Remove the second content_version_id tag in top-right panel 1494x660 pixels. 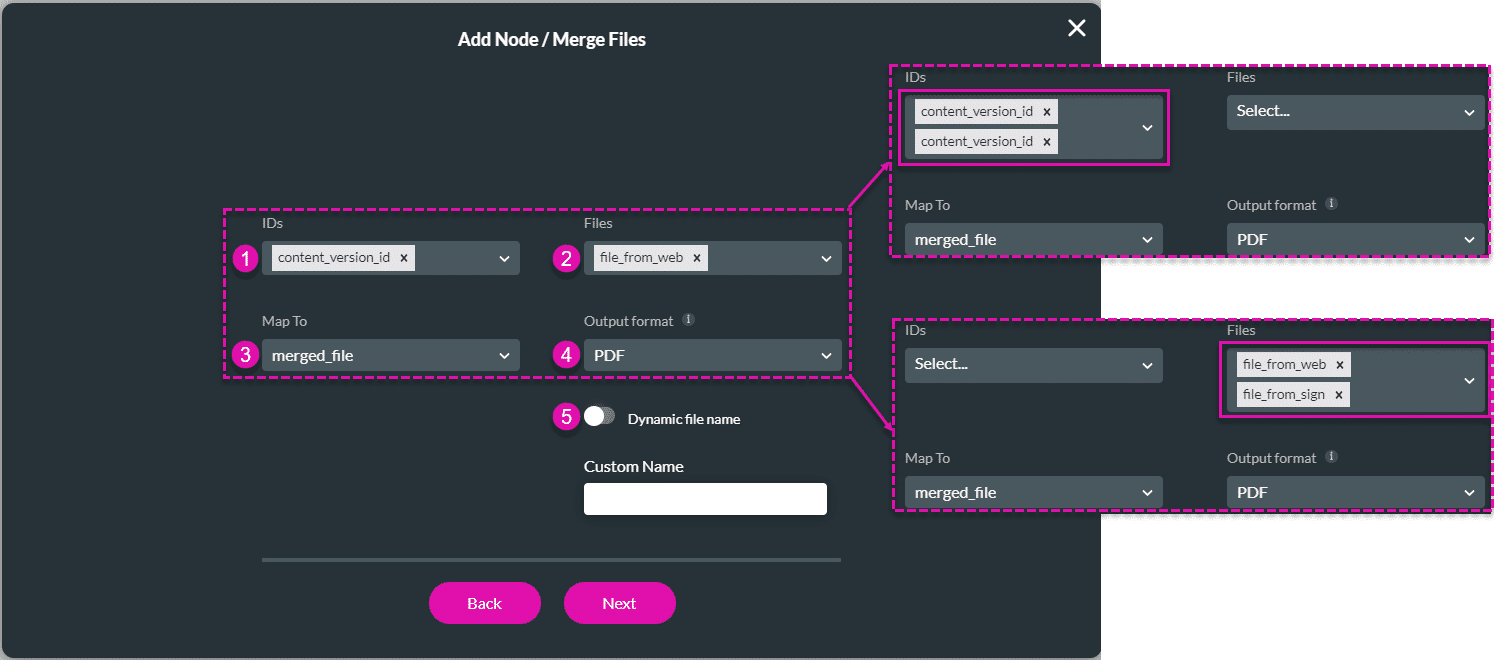tap(1047, 141)
